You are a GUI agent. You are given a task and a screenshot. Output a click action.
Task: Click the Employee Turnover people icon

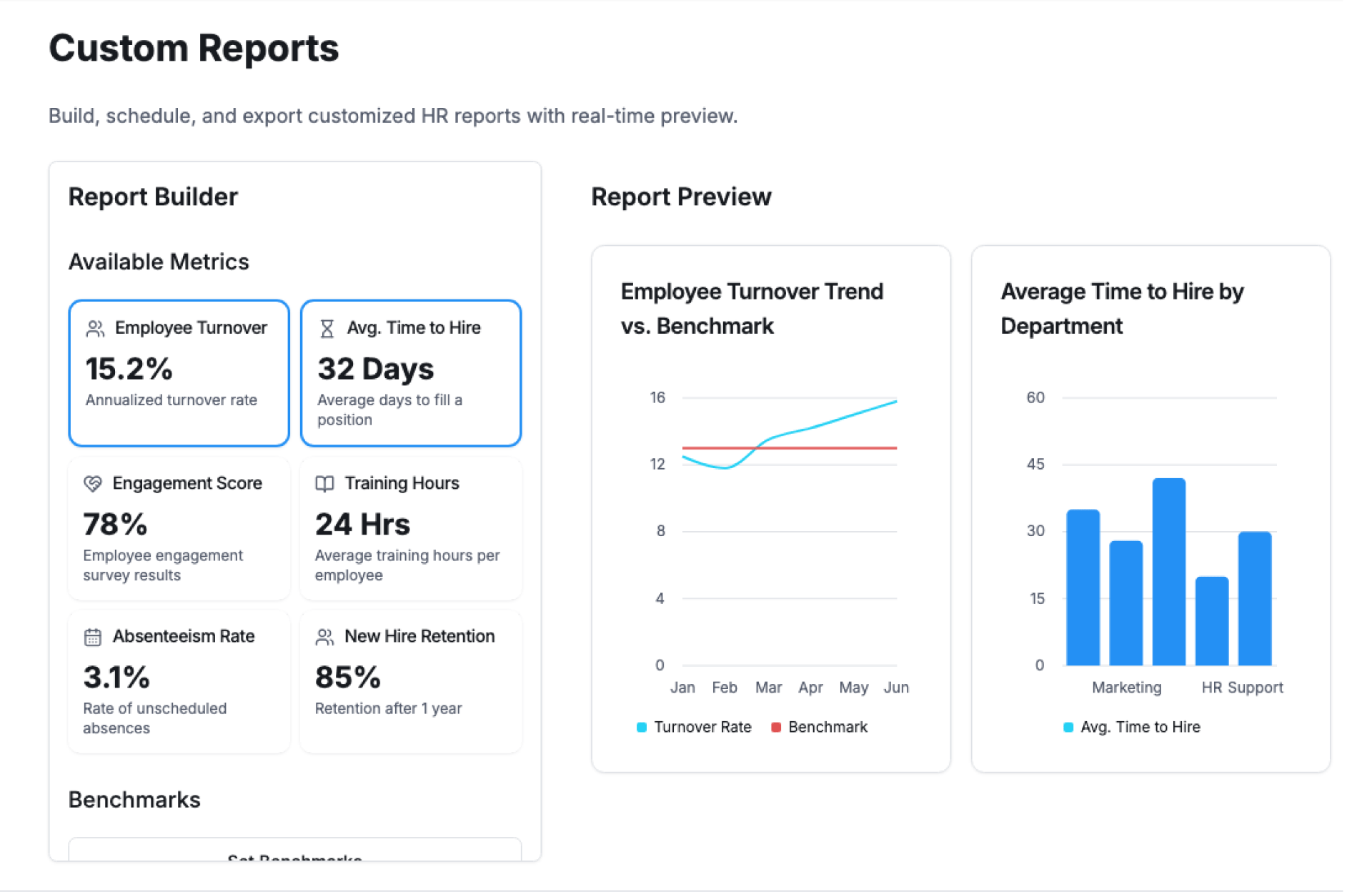coord(95,329)
